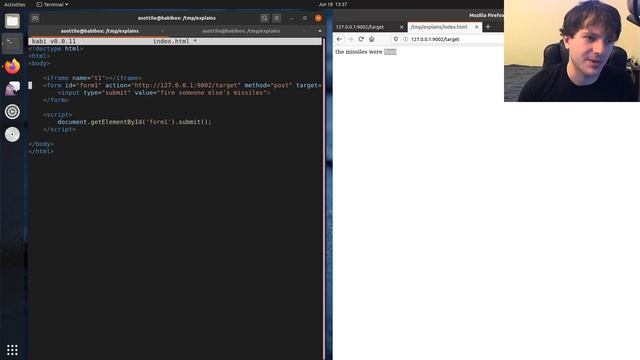Click the 'the missiles were' page text
This screenshot has width=640, height=360.
[x=359, y=52]
